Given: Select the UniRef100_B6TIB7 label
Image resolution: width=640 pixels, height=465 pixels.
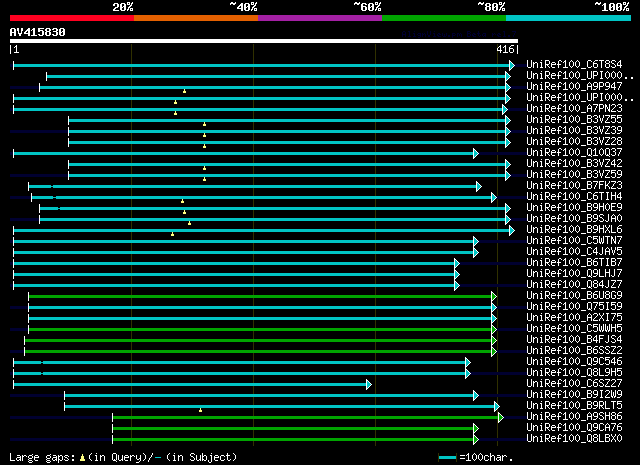Looking at the screenshot, I should click(574, 263).
